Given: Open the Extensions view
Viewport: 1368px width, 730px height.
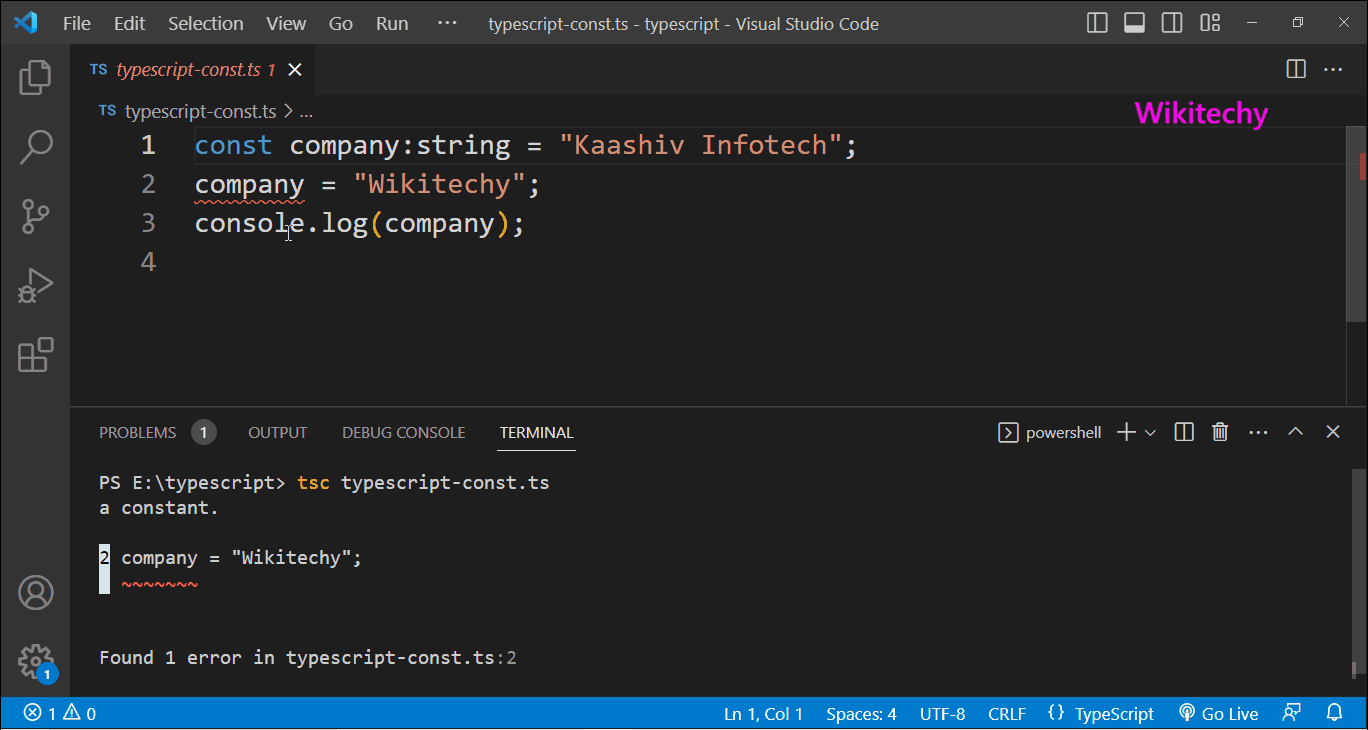Looking at the screenshot, I should (35, 355).
